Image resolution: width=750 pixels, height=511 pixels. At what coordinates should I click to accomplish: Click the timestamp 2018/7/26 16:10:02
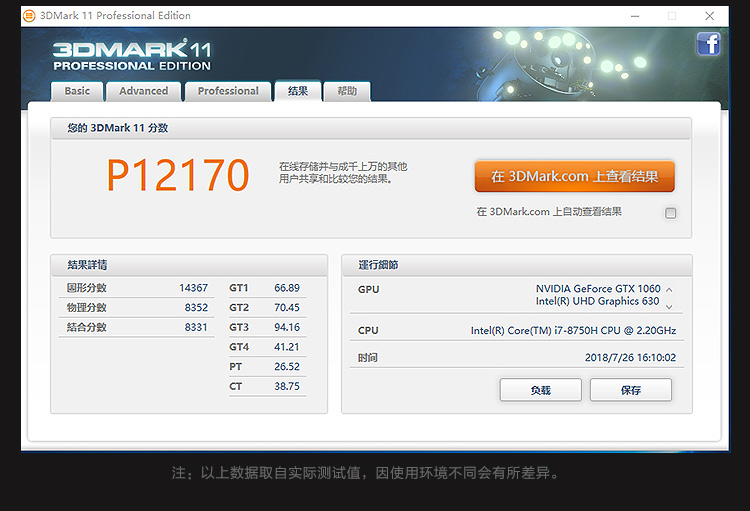click(630, 357)
